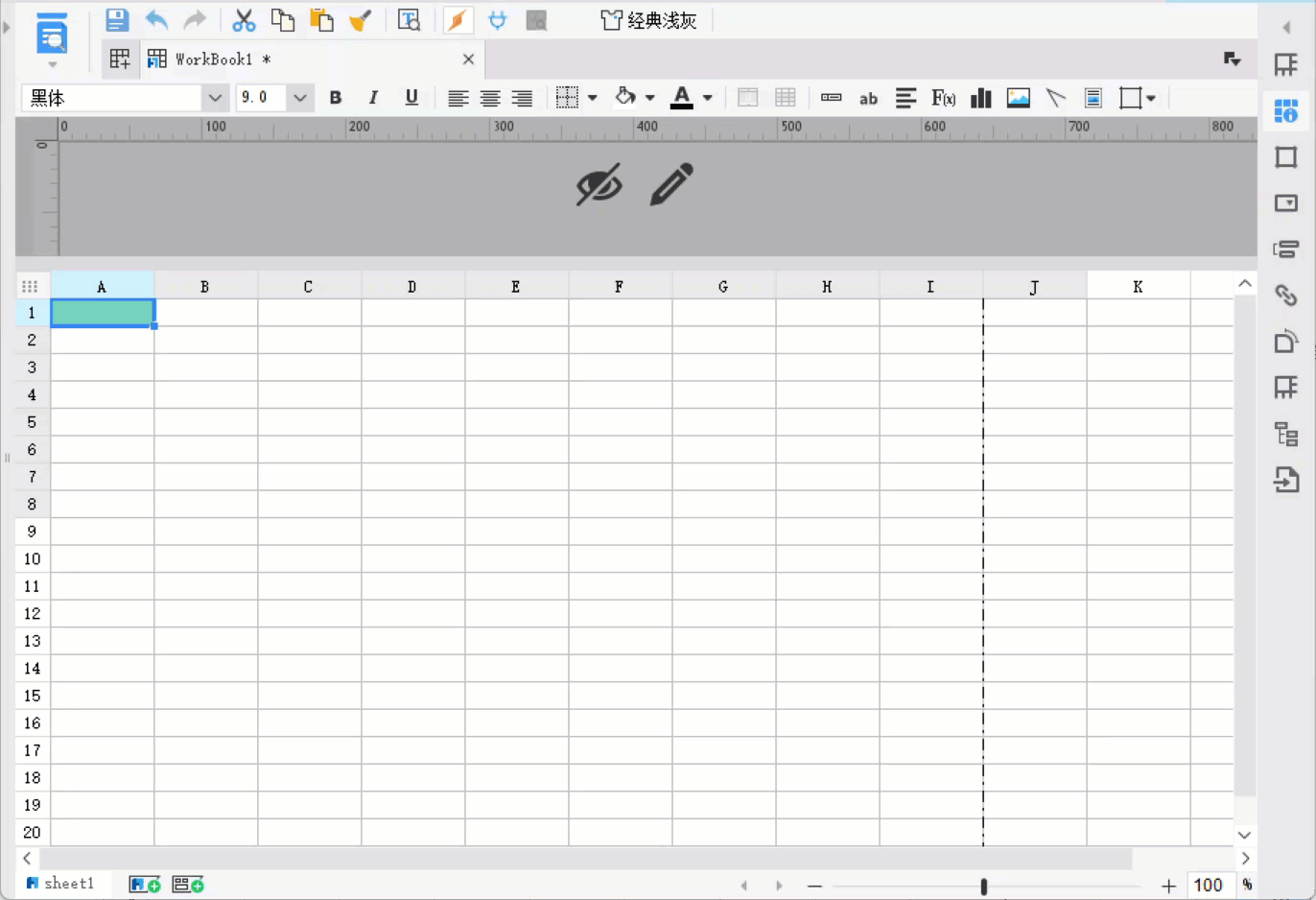Click the blue plug icon
Image resolution: width=1316 pixels, height=900 pixels.
point(497,20)
